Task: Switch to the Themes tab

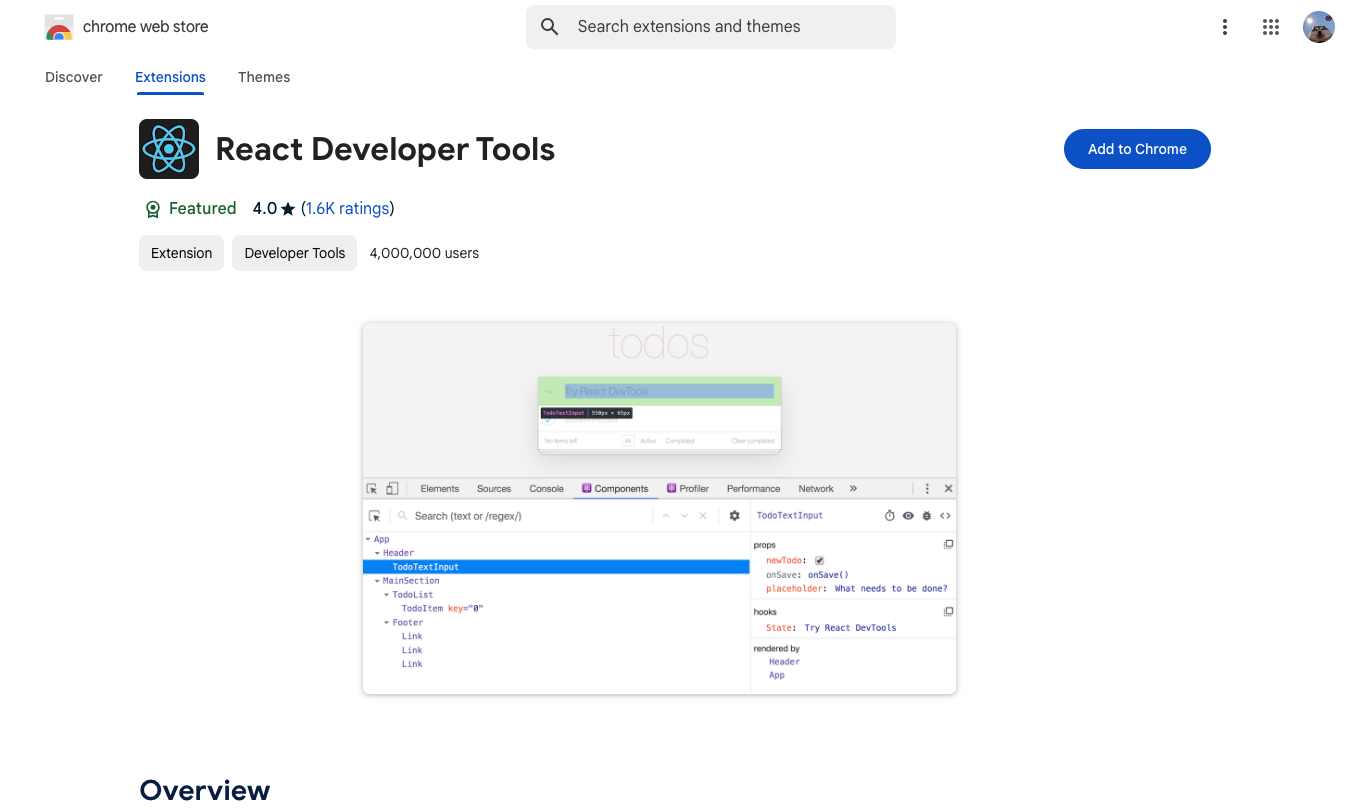Action: 264,77
